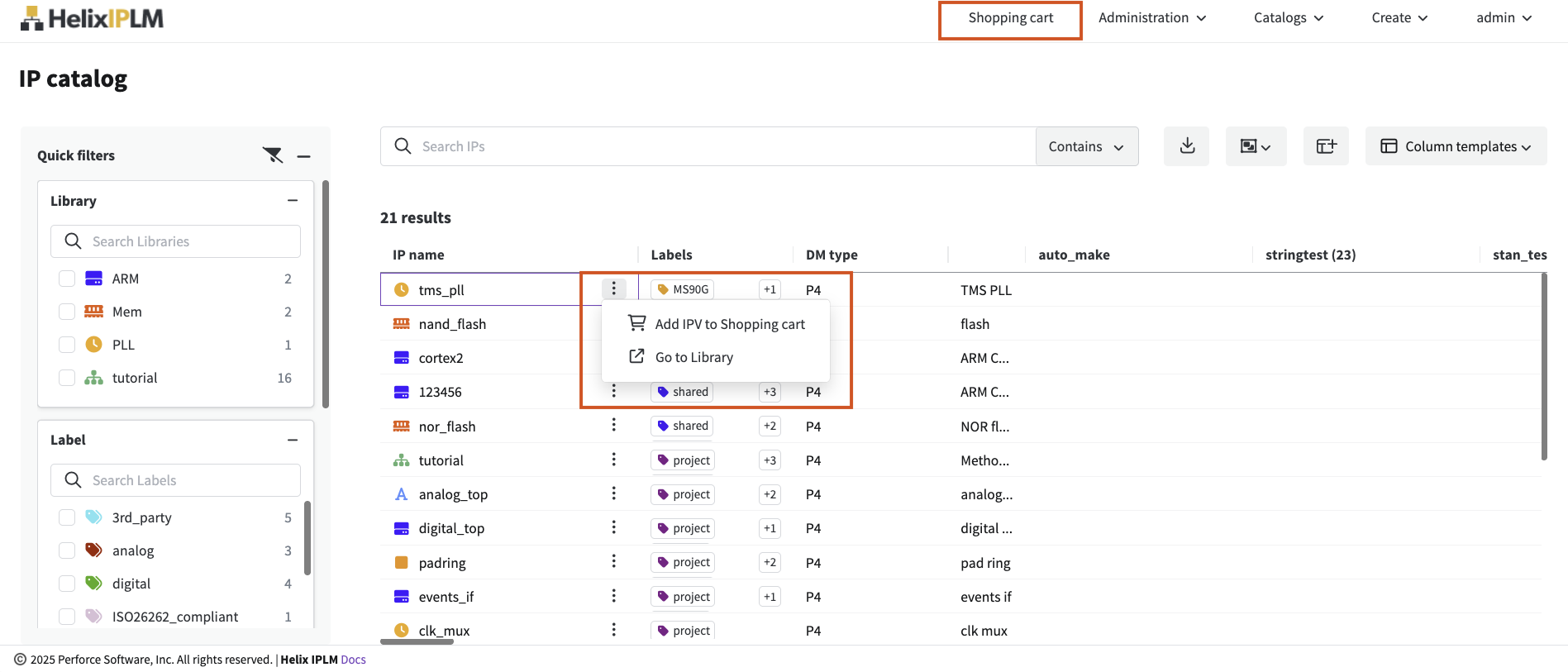Click the +3 labels badge on tutorial row

point(770,460)
